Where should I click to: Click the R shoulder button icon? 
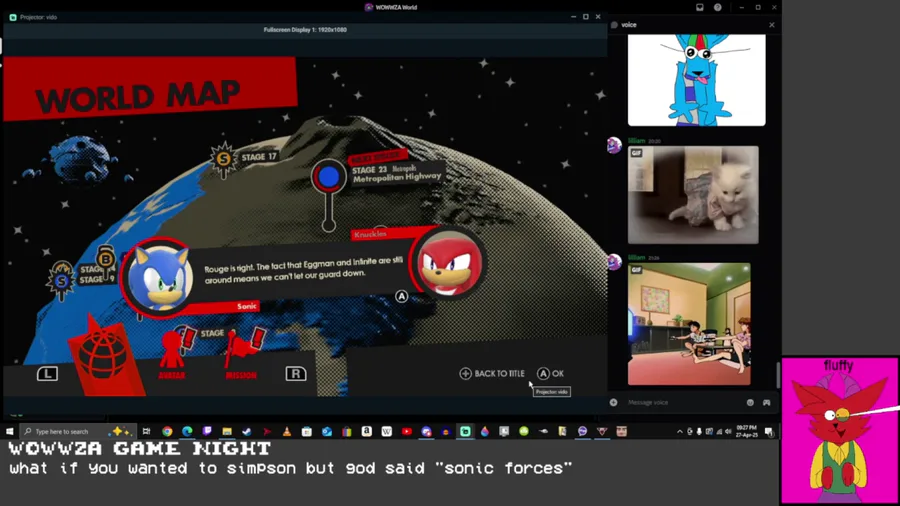point(296,374)
